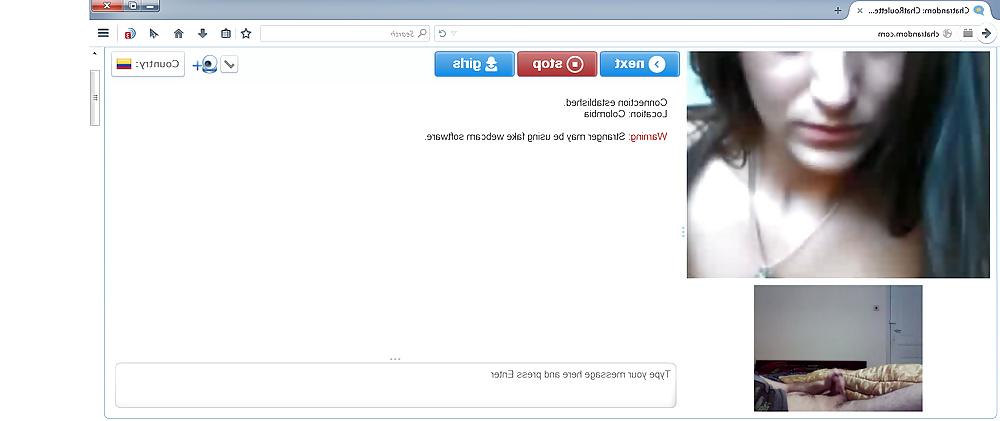Show the bookmarks list icon

click(226, 33)
